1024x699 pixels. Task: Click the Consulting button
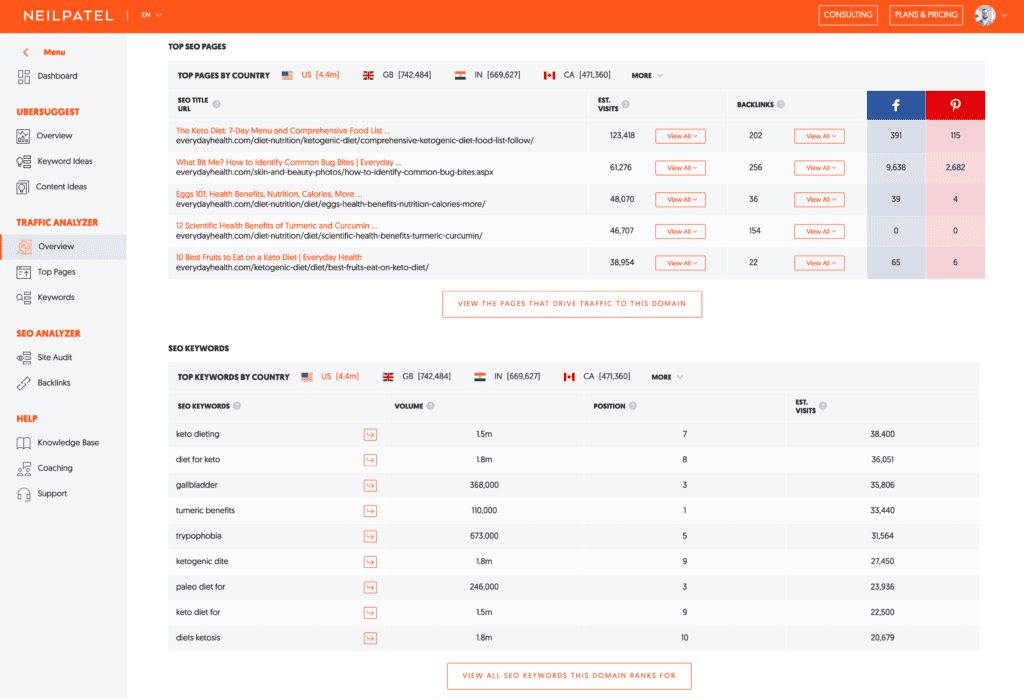[848, 15]
